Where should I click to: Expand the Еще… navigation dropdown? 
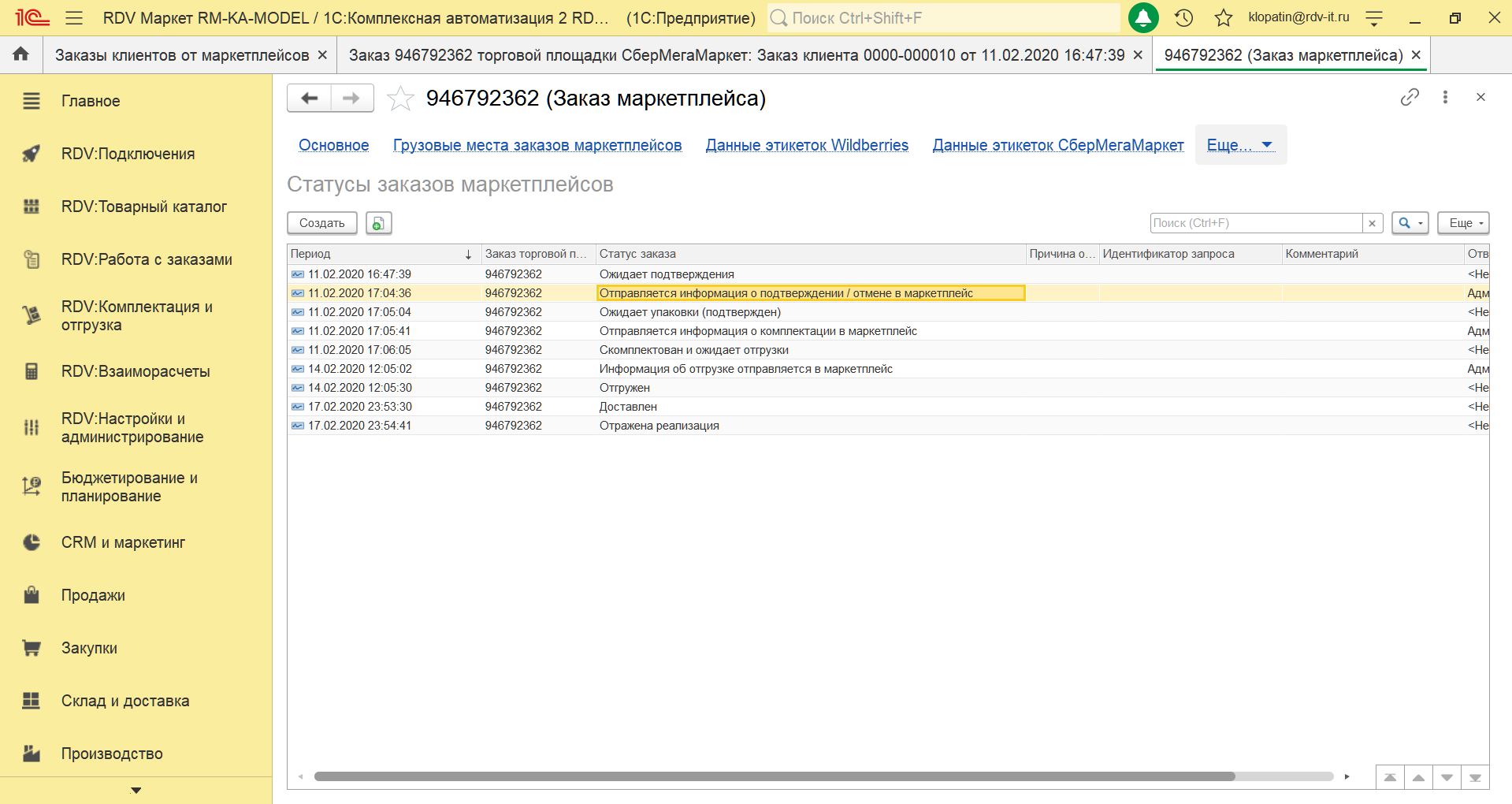[x=1240, y=145]
